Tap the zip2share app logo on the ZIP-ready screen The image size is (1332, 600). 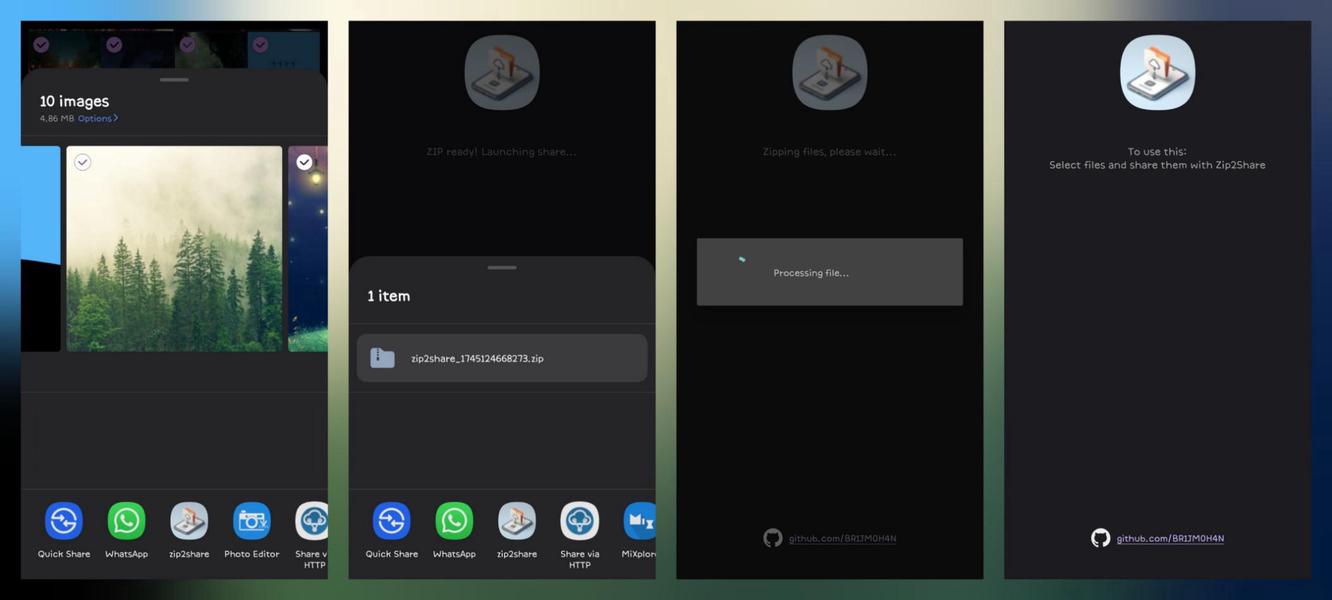(501, 71)
